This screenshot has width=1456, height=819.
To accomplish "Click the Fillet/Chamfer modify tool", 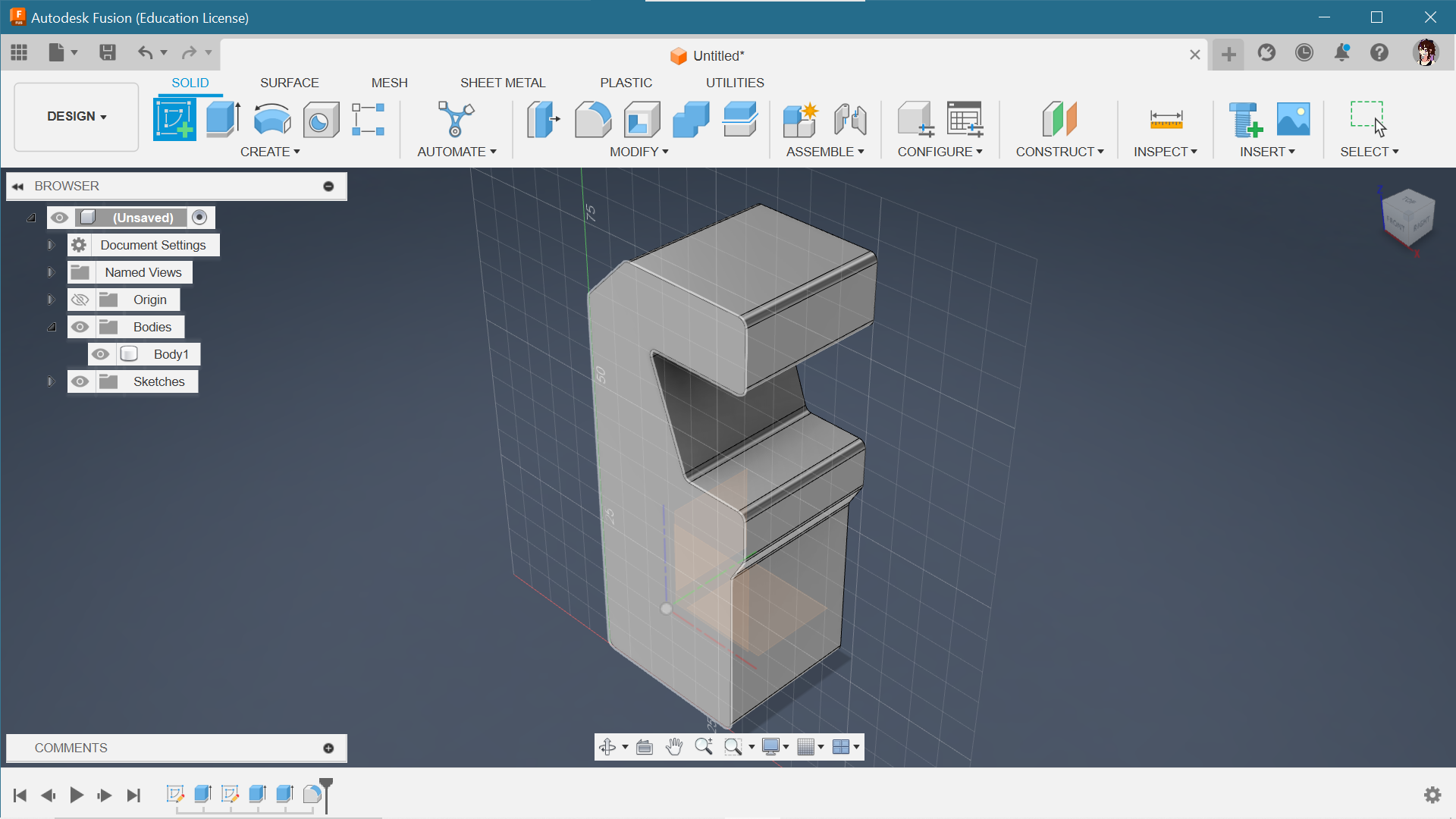I will pyautogui.click(x=595, y=118).
